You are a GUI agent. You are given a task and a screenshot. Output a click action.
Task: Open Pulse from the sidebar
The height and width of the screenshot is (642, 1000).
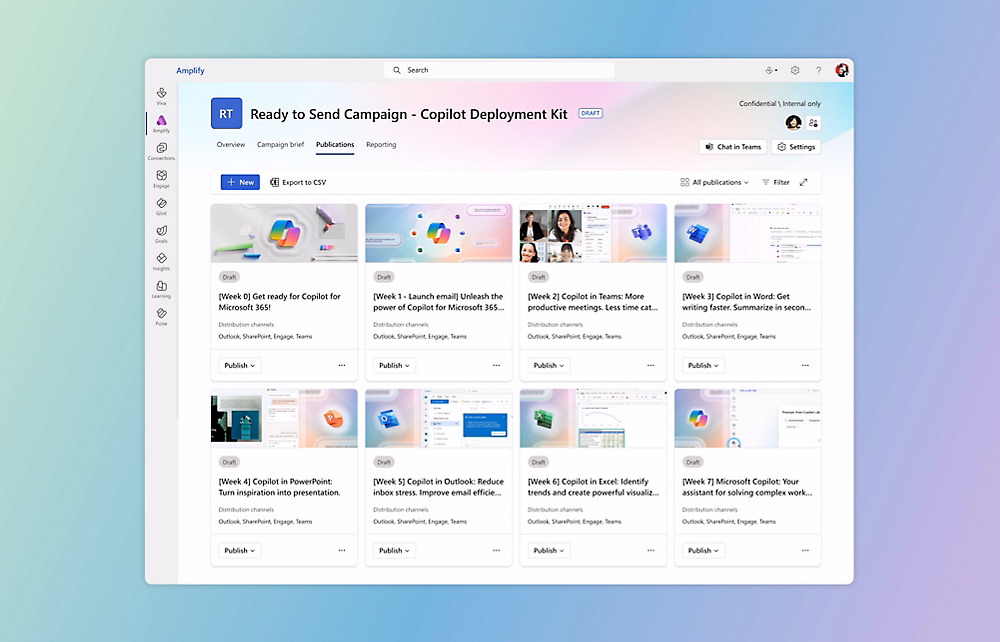click(161, 316)
